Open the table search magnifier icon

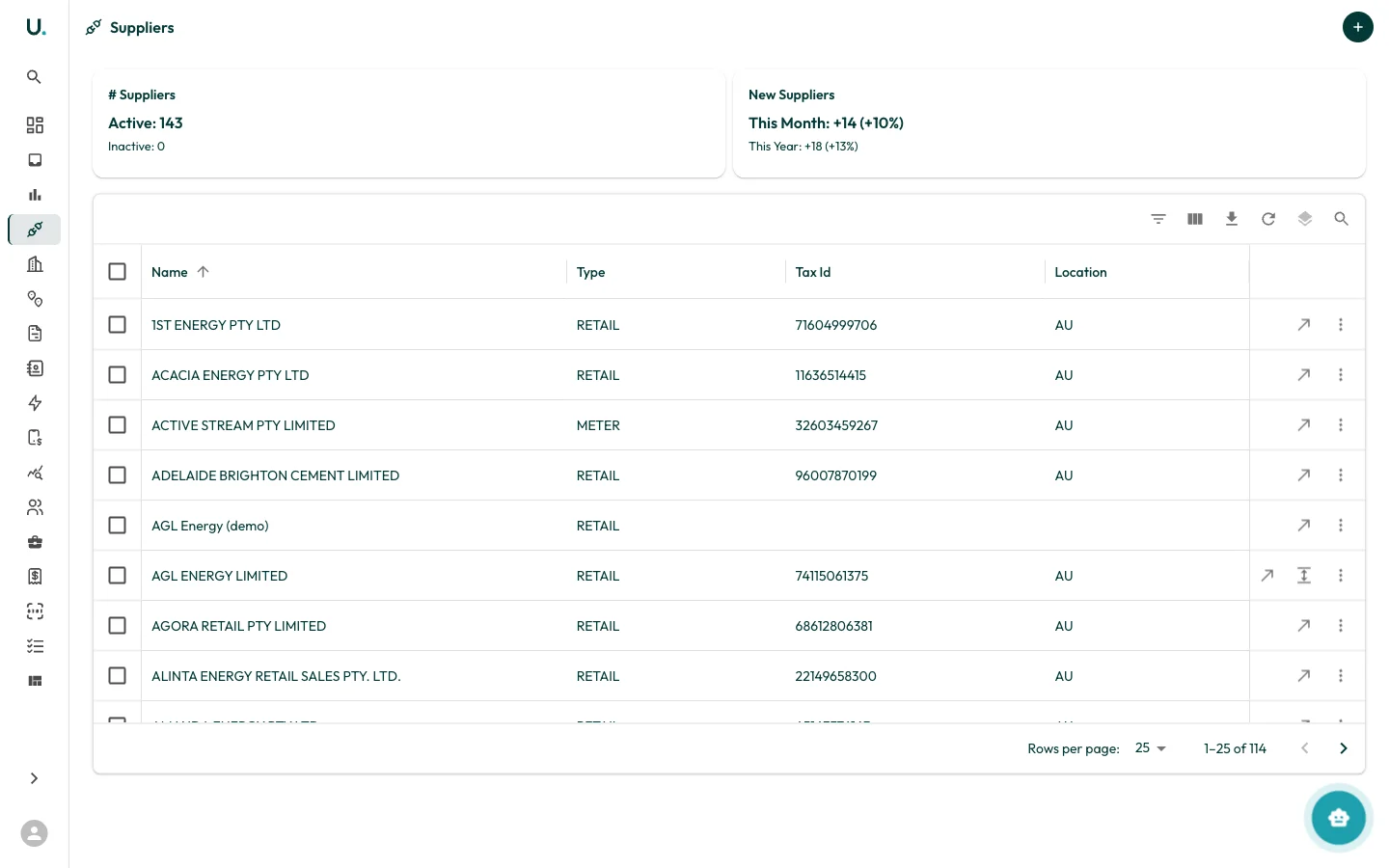point(1341,219)
